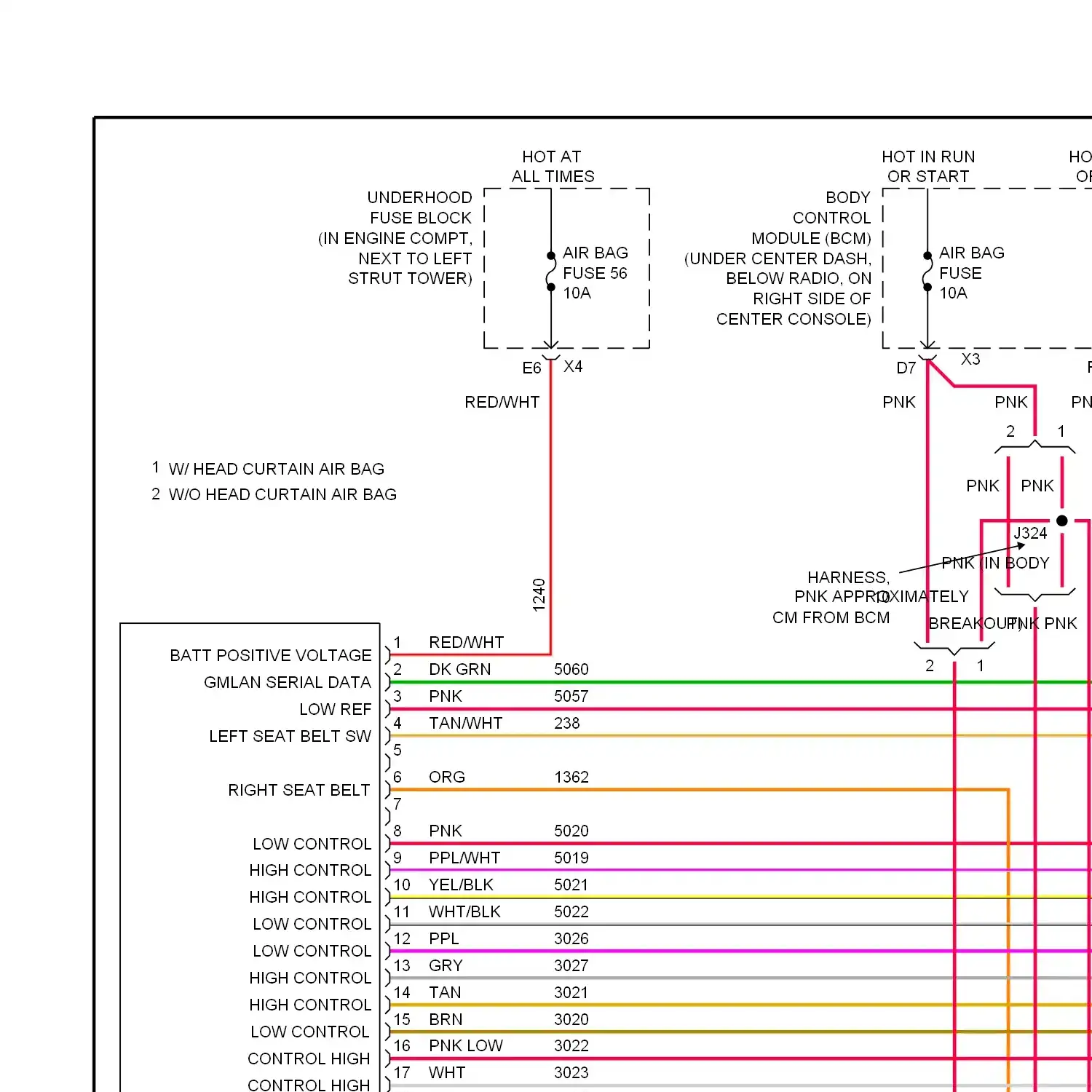
Task: Click circuit number '5022'
Action: (571, 912)
